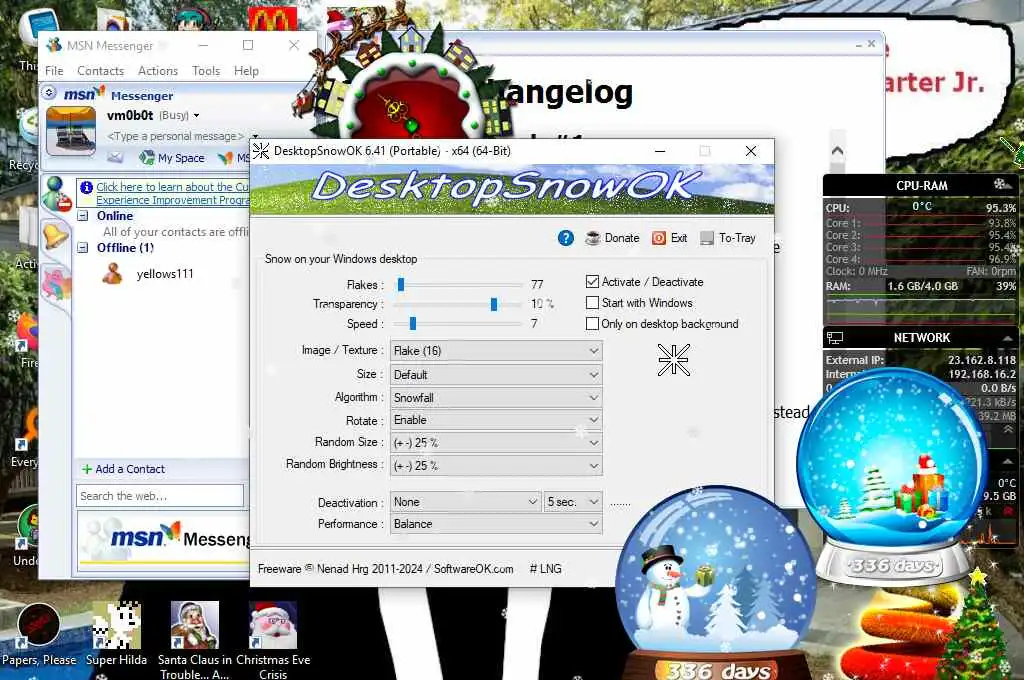Click the Type a personal message field

175,136
